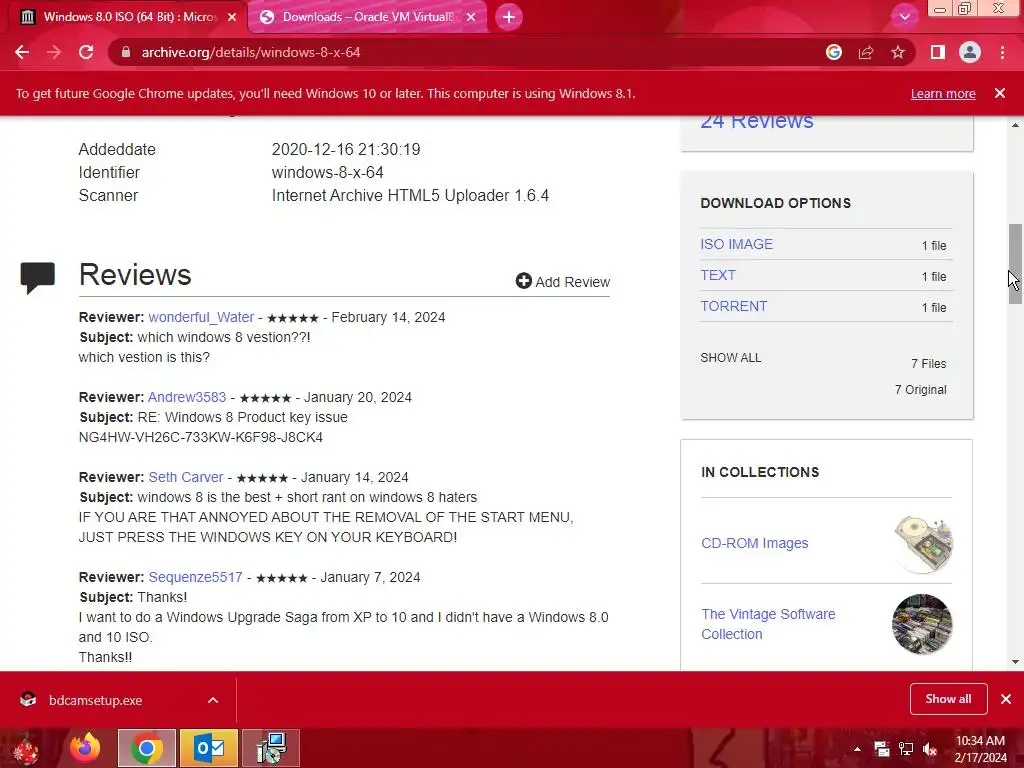Open the Chrome three-dot menu

pyautogui.click(x=1002, y=52)
